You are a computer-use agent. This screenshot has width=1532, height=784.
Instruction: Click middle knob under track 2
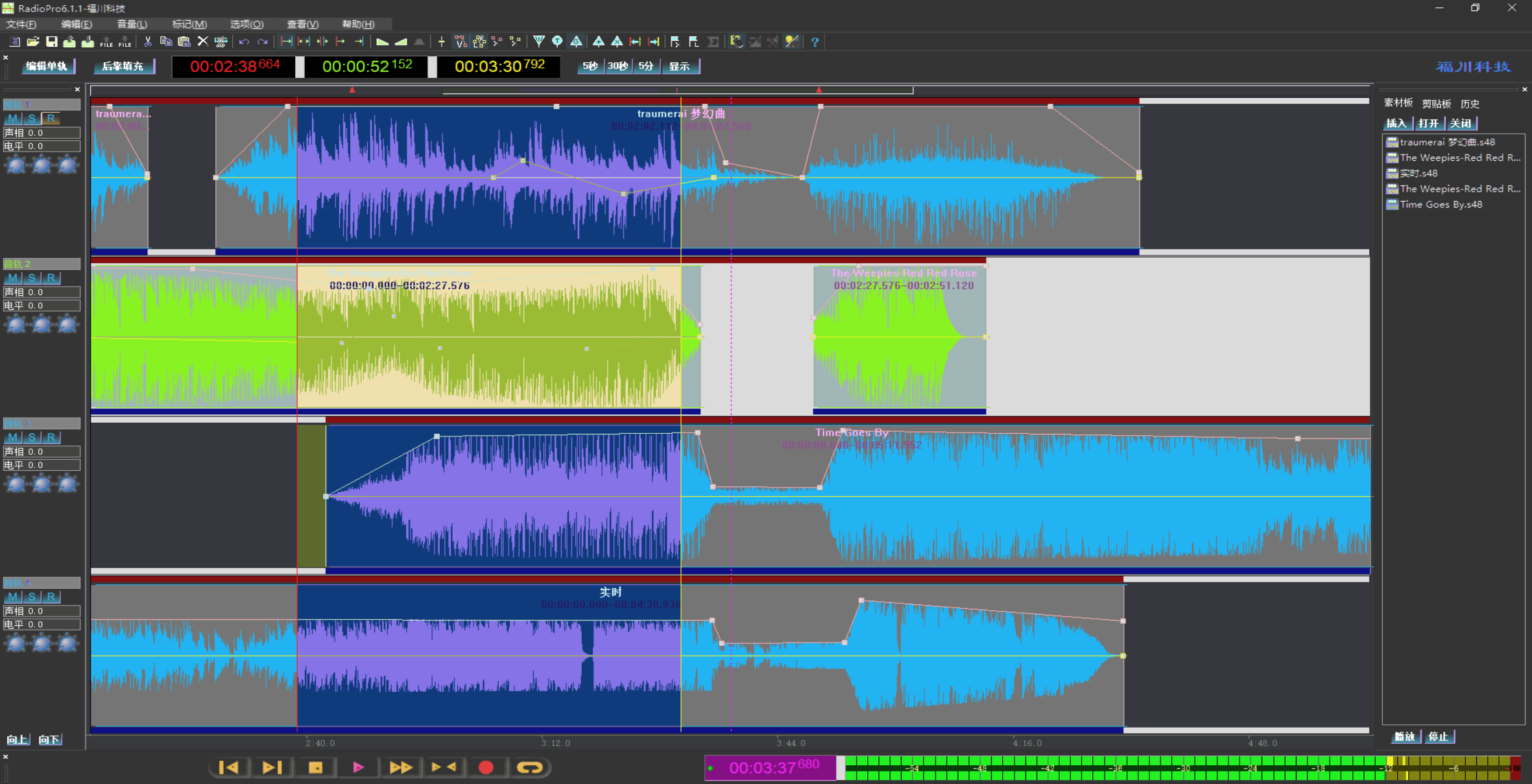(42, 324)
